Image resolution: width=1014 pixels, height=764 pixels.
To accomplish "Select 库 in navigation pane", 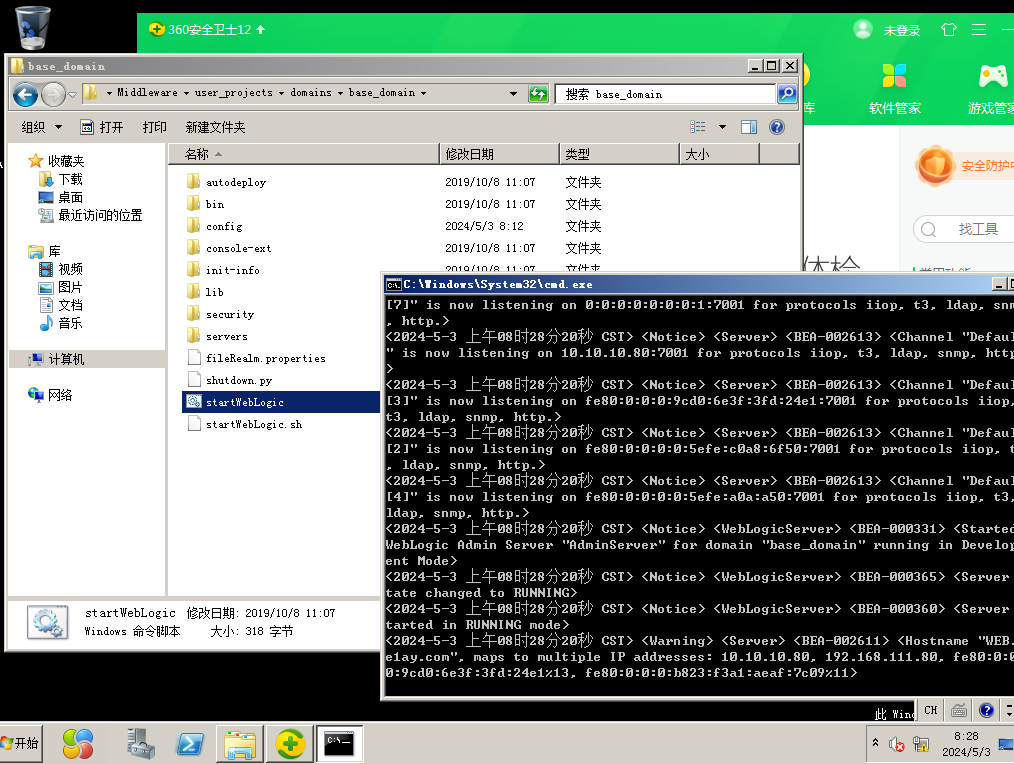I will coord(54,251).
